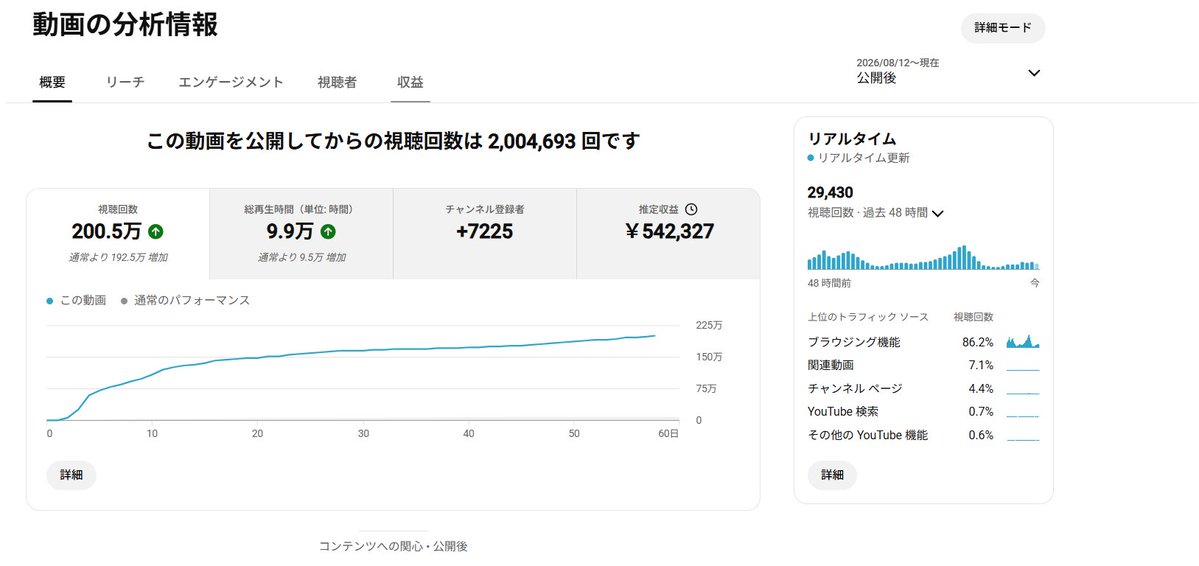
Task: Click the 86.2% value
Action: (x=978, y=342)
